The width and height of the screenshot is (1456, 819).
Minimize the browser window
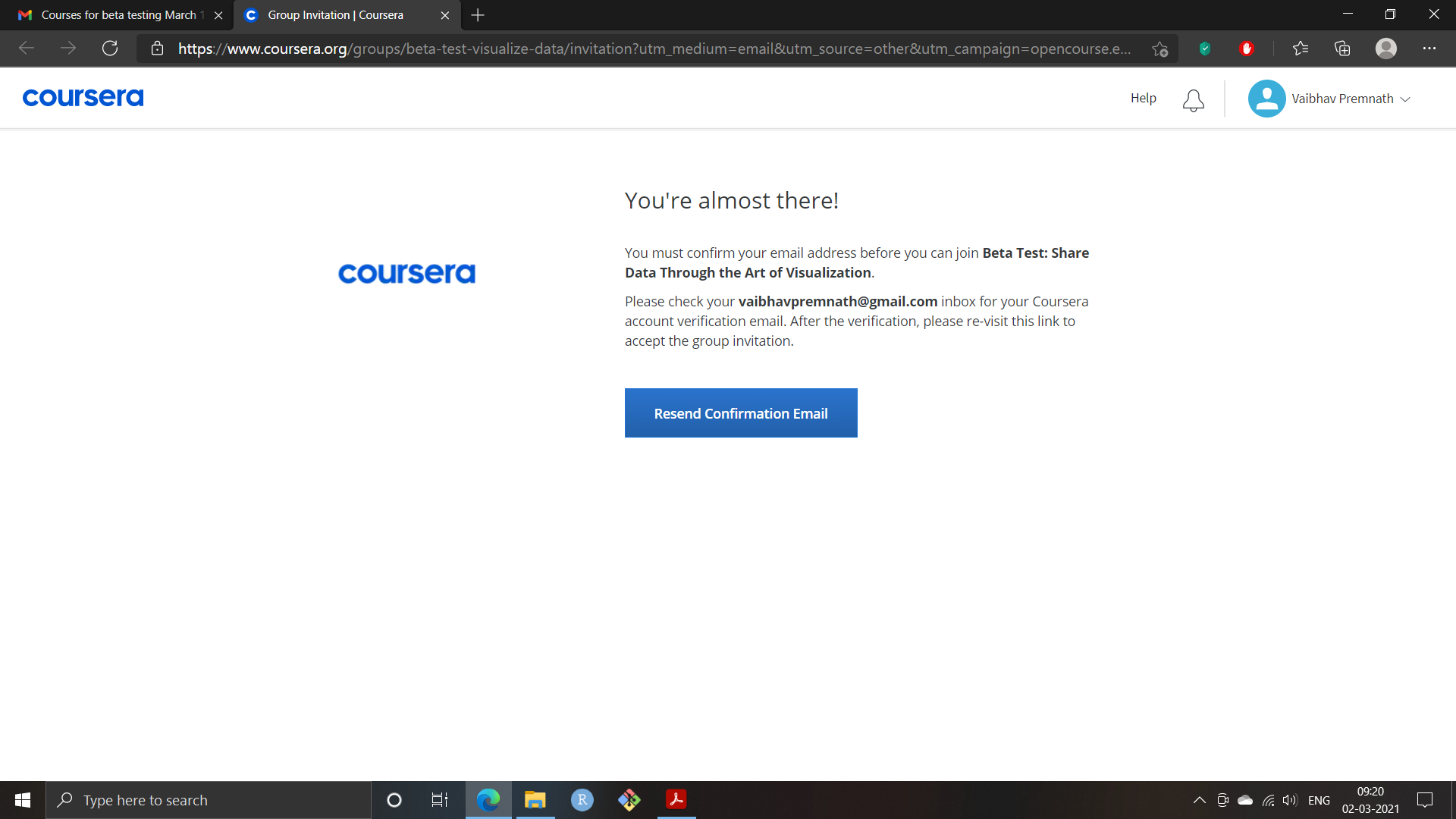click(1348, 14)
